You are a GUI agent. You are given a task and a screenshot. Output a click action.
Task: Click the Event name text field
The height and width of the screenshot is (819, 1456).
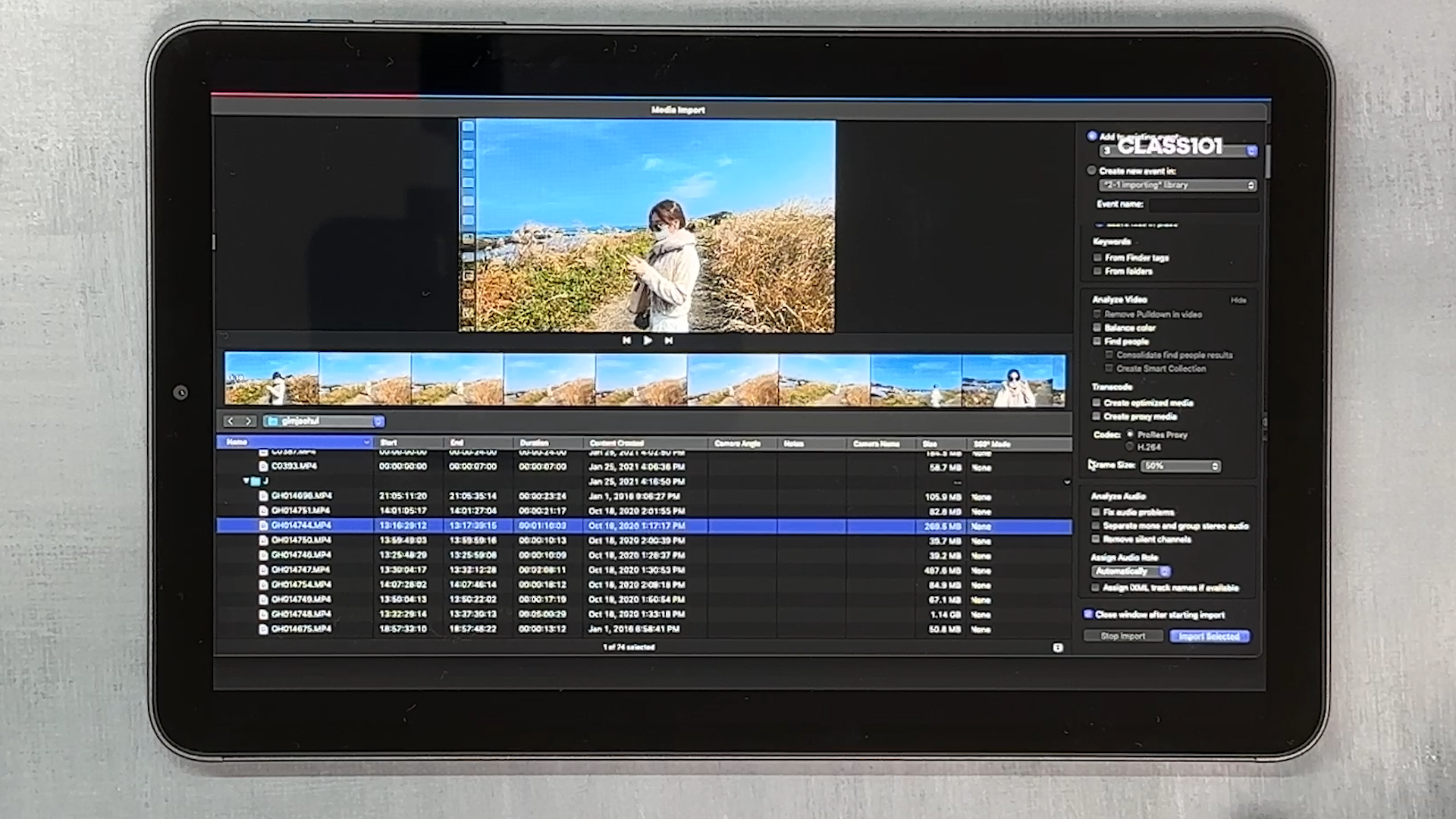point(1203,205)
